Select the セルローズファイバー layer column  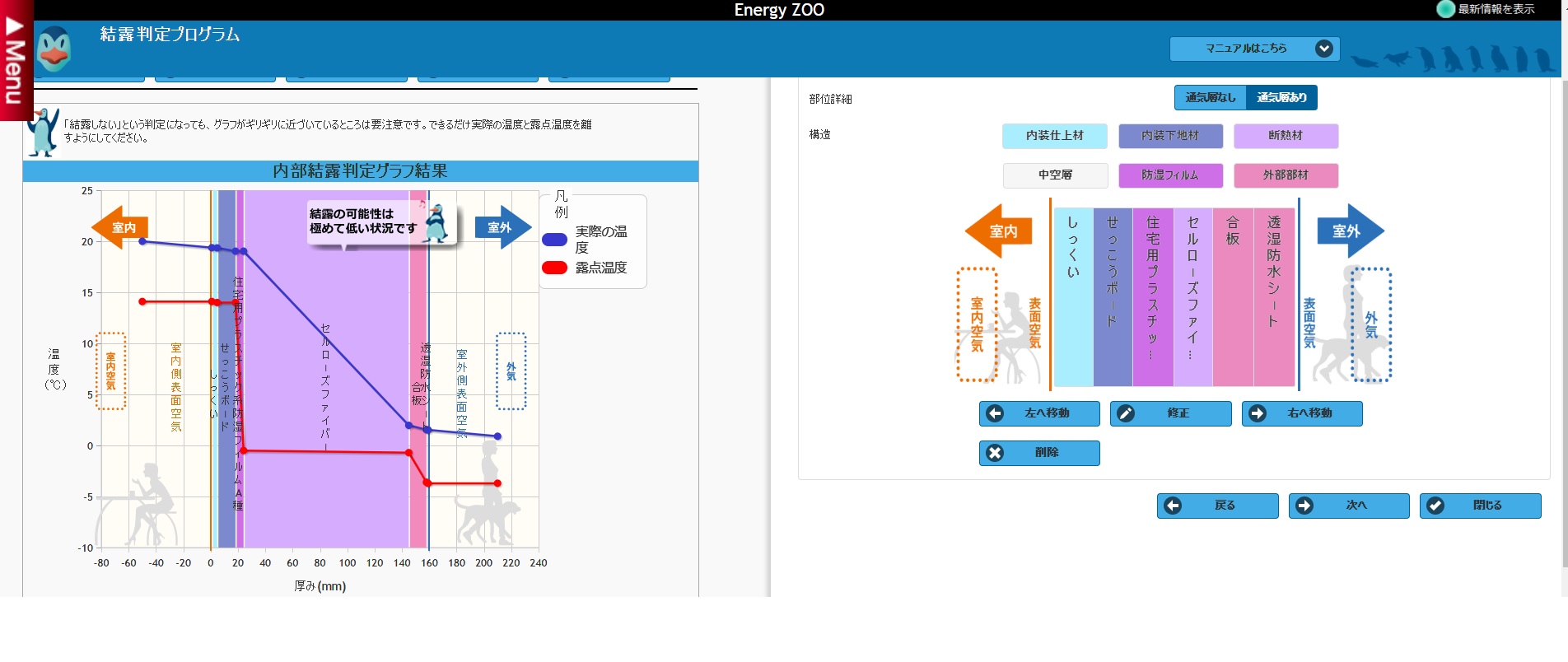pyautogui.click(x=1192, y=297)
